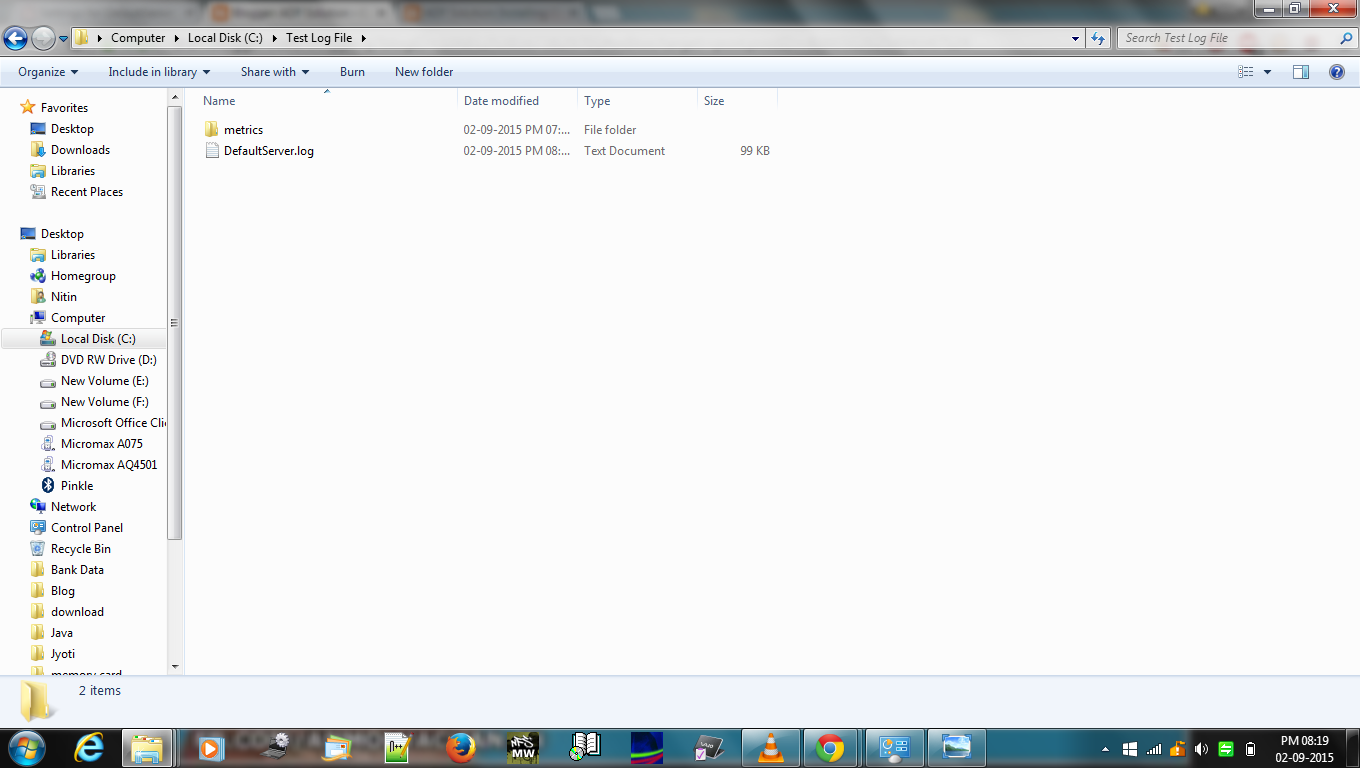Open Downloads in Favorites
The width and height of the screenshot is (1360, 768).
[x=80, y=150]
